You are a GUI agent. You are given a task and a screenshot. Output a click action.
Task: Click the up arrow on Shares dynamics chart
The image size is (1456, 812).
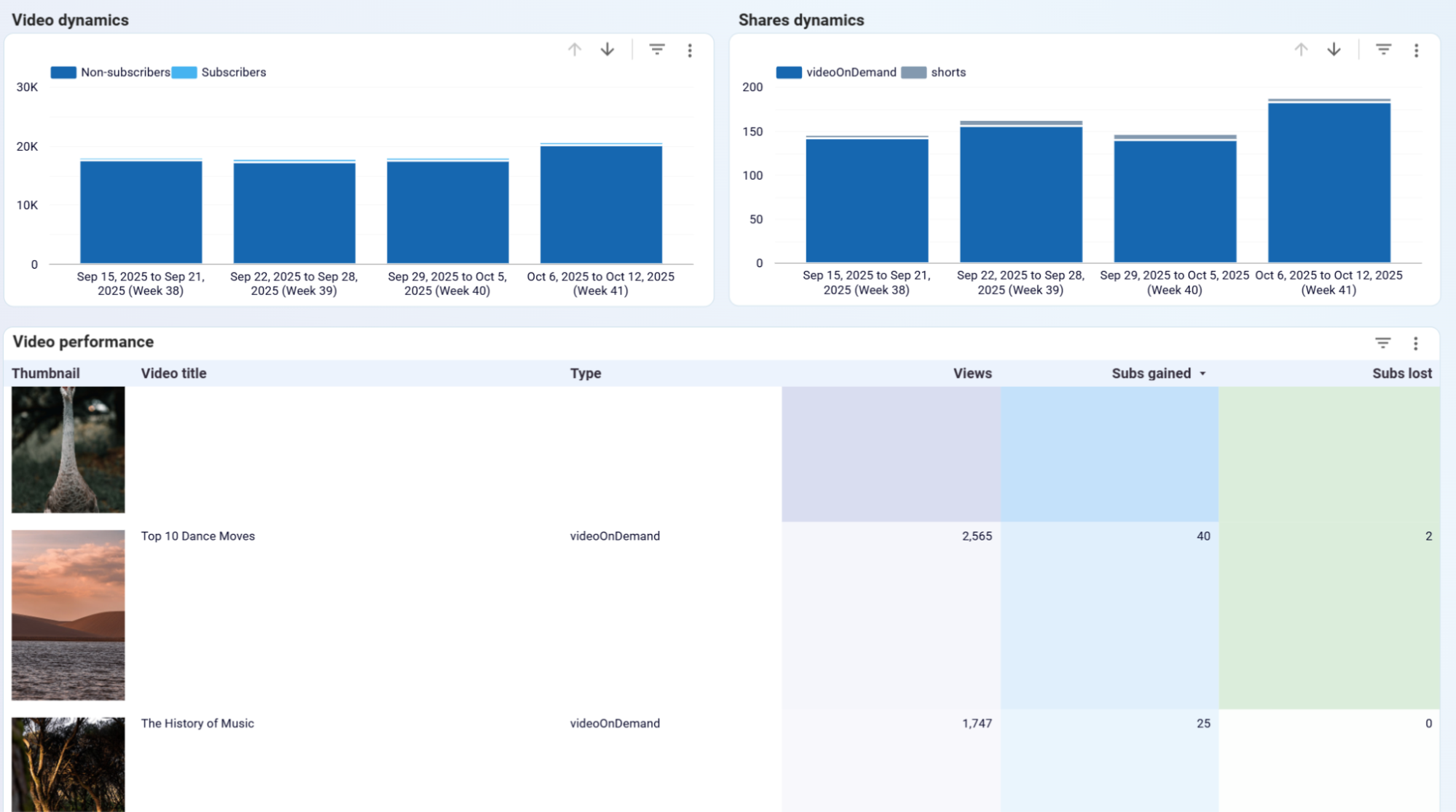click(x=1301, y=50)
